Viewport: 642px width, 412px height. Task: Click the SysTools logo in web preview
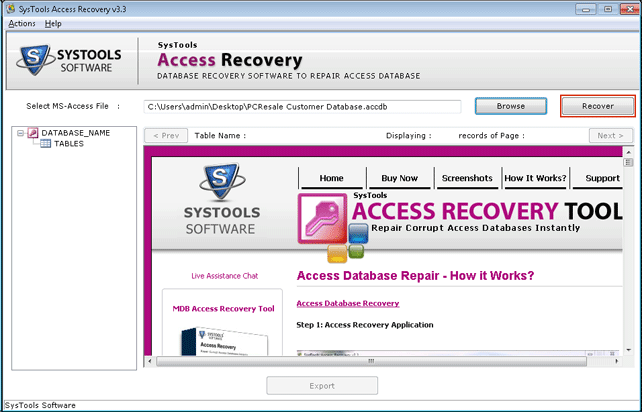tap(222, 199)
